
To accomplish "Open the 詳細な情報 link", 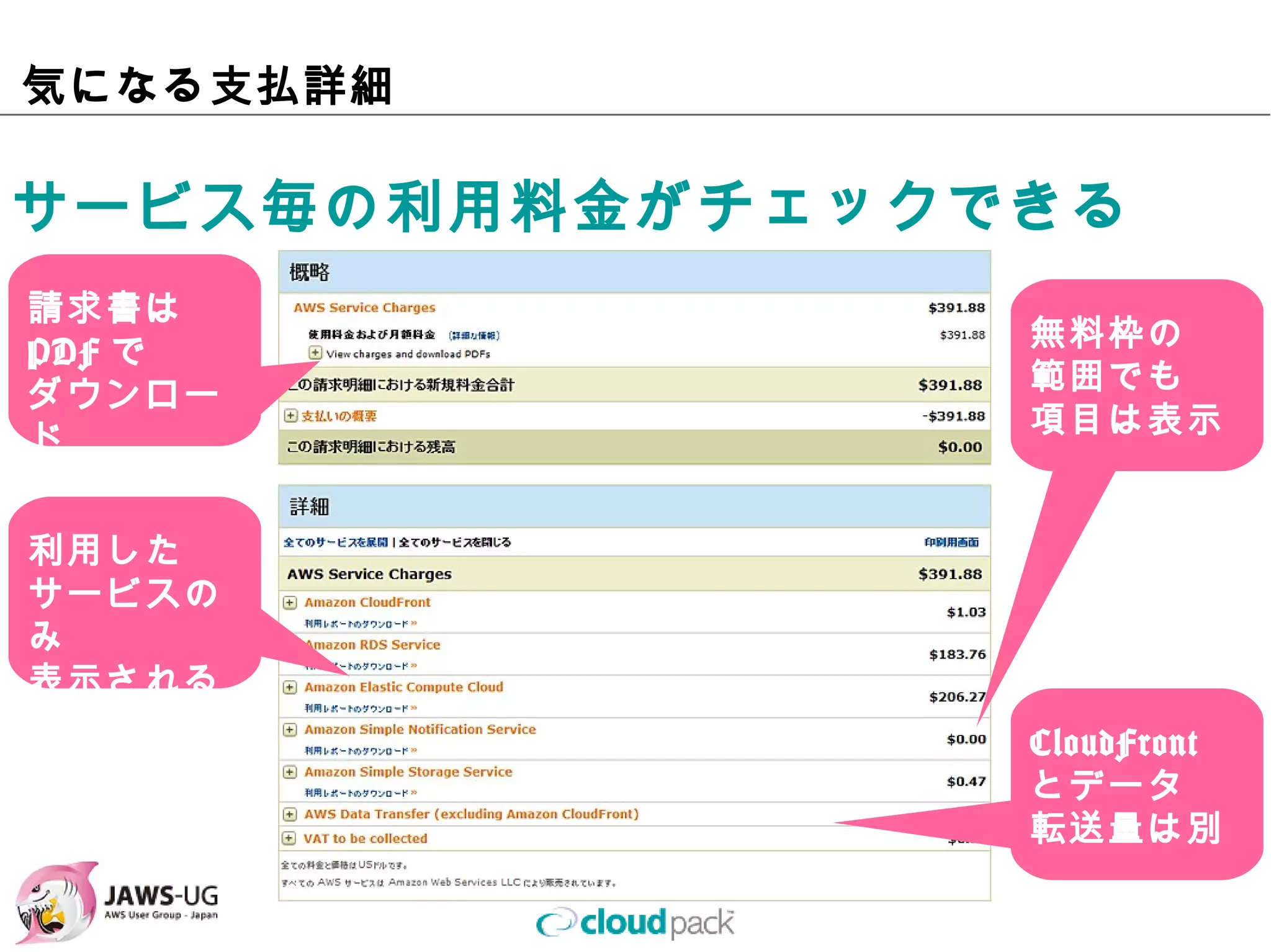I will pyautogui.click(x=474, y=336).
